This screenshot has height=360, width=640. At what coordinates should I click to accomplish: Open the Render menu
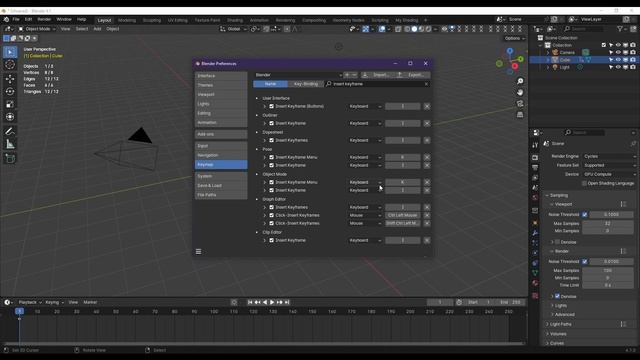coord(44,20)
